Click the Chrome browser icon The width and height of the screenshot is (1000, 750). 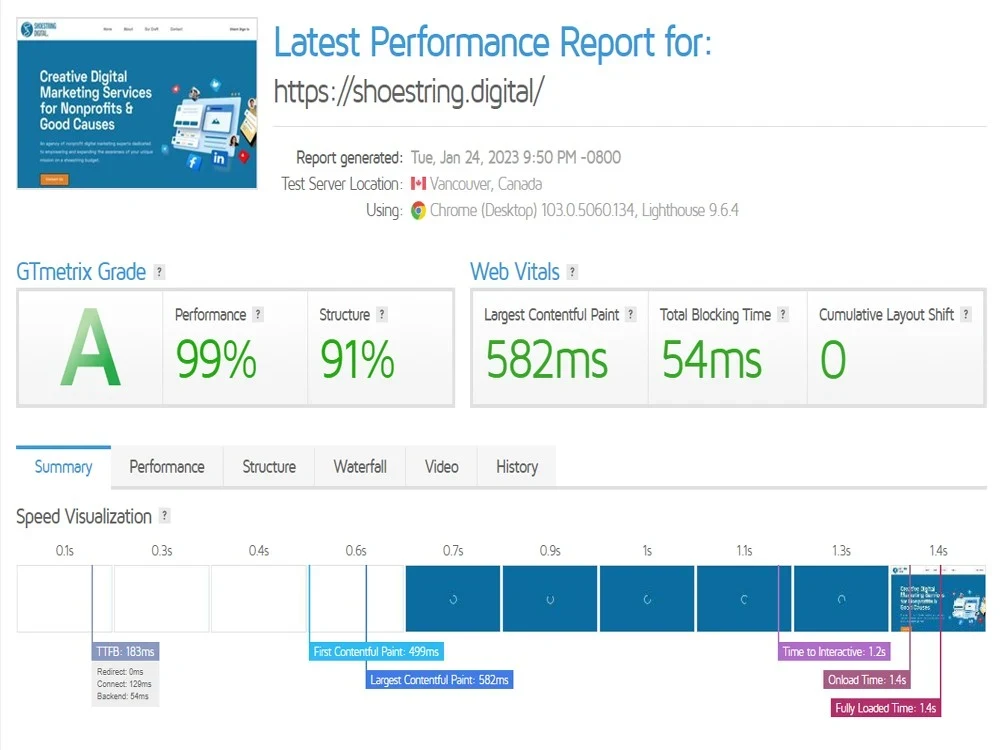coord(418,210)
